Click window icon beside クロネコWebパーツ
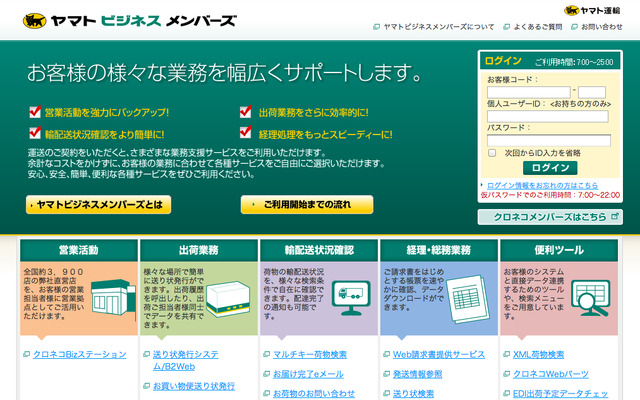Image resolution: width=640 pixels, height=400 pixels. (507, 374)
